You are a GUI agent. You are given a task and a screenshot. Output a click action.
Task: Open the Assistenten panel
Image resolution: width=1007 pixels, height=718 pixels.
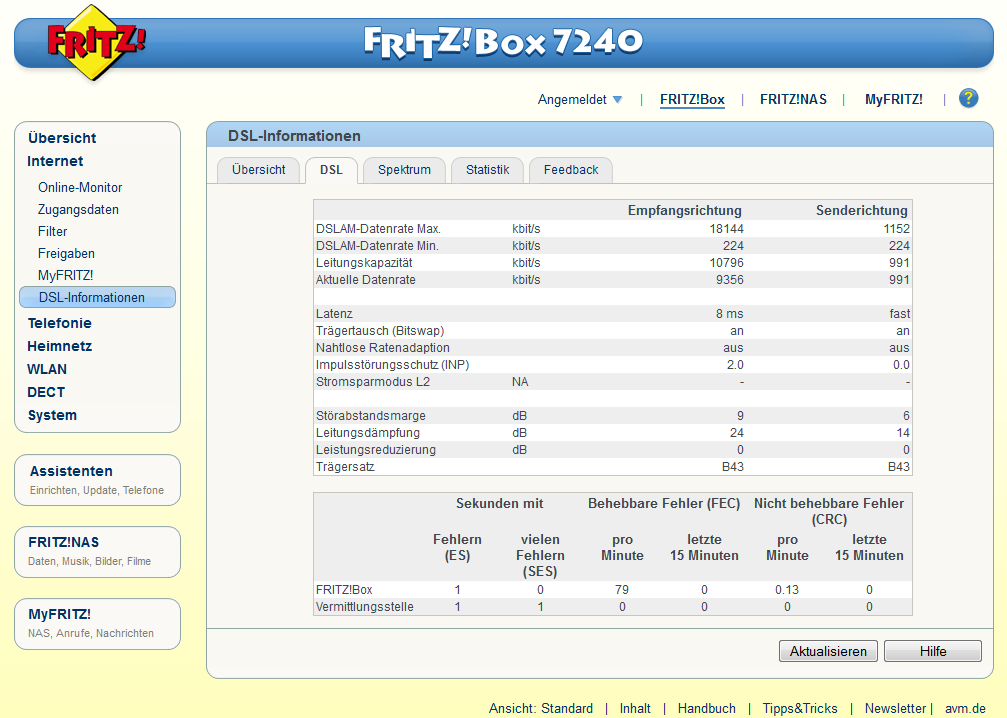[97, 480]
